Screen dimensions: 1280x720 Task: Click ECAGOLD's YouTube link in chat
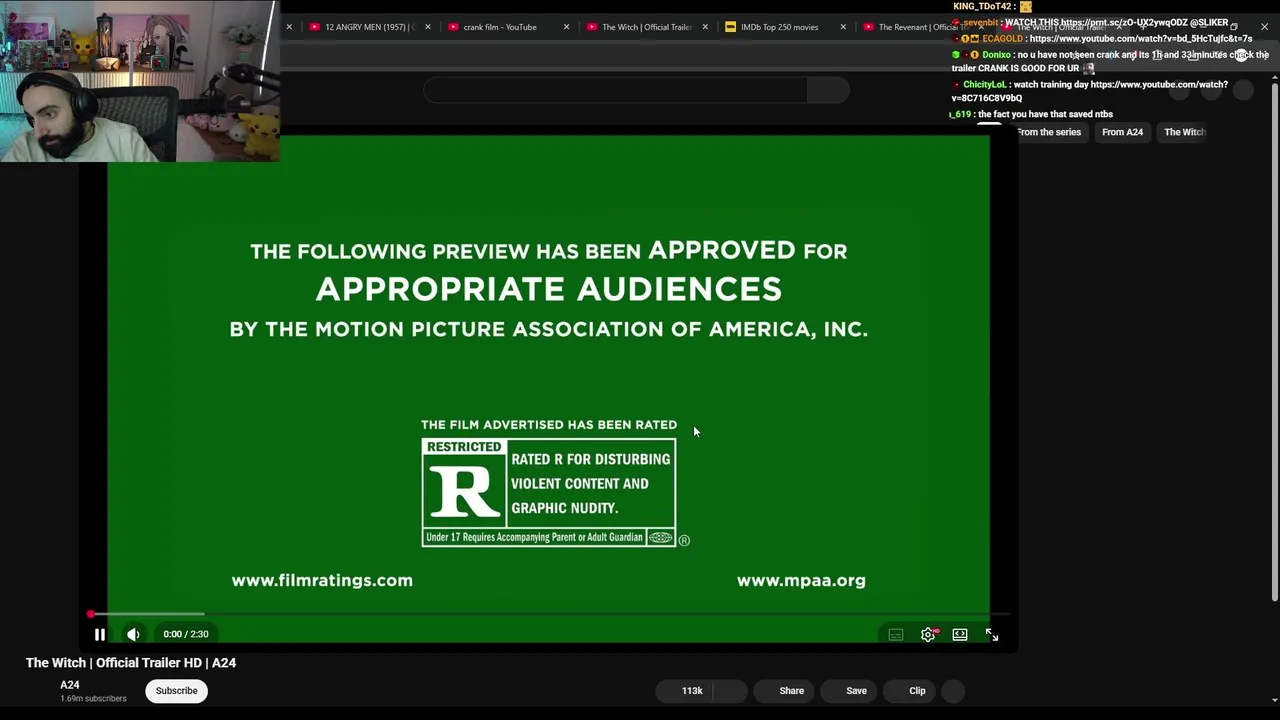tap(1141, 39)
